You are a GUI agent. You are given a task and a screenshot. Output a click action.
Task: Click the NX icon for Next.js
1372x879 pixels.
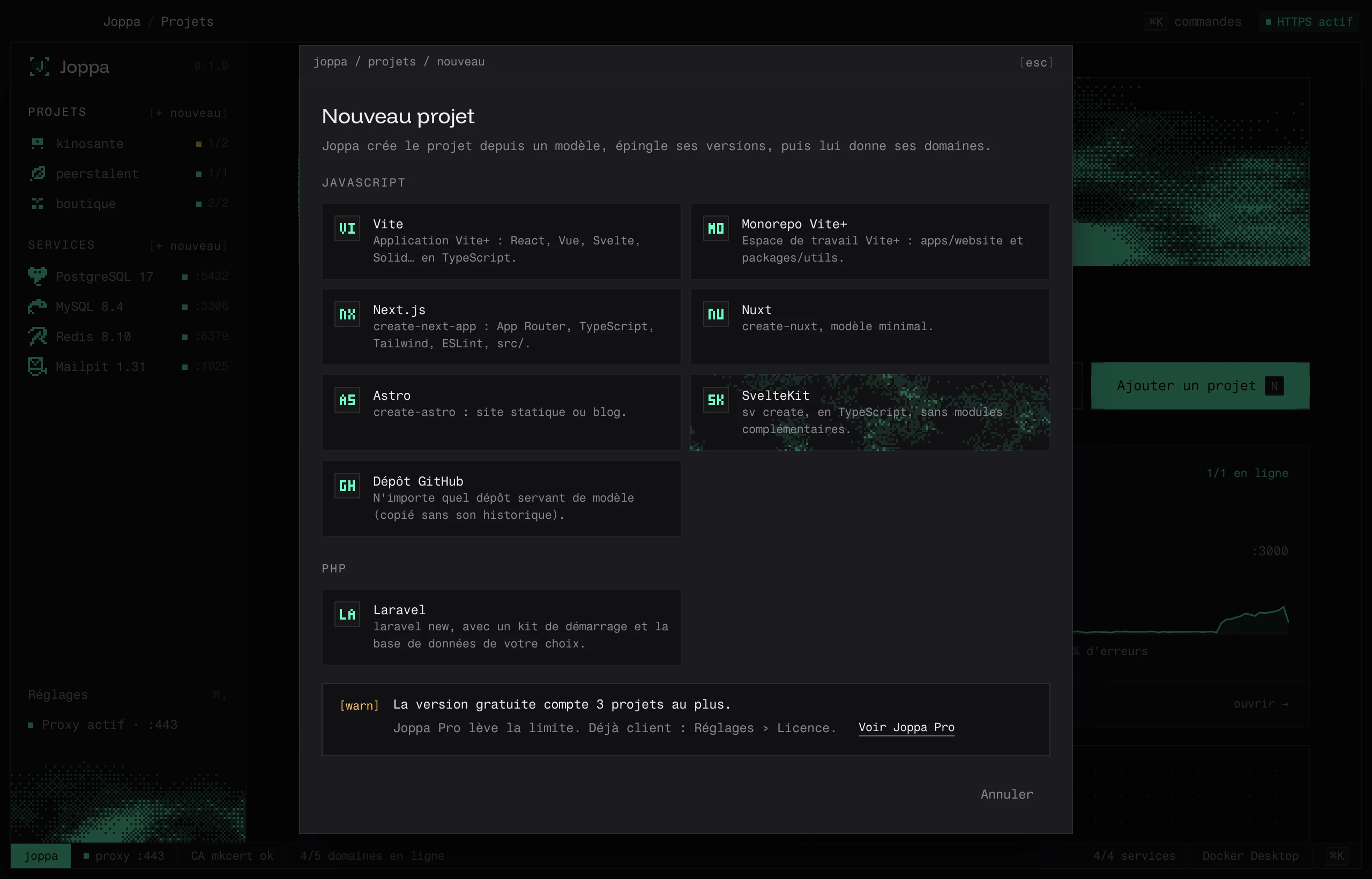[347, 314]
